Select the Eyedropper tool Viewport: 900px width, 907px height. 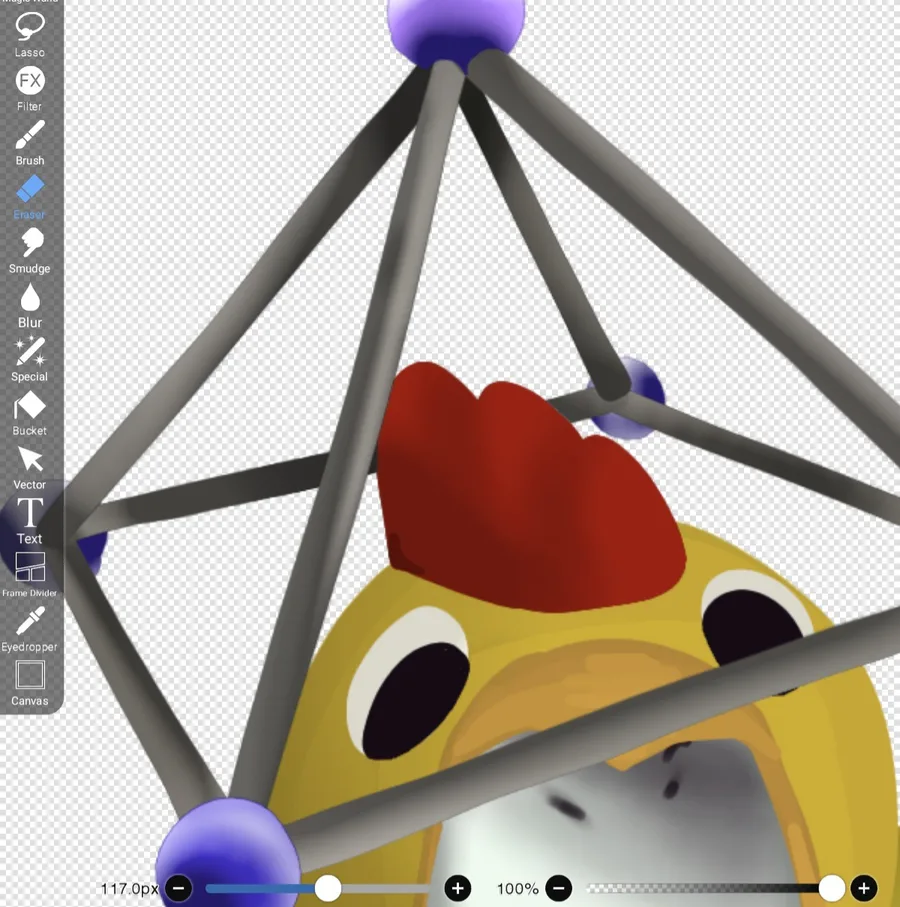pos(29,629)
